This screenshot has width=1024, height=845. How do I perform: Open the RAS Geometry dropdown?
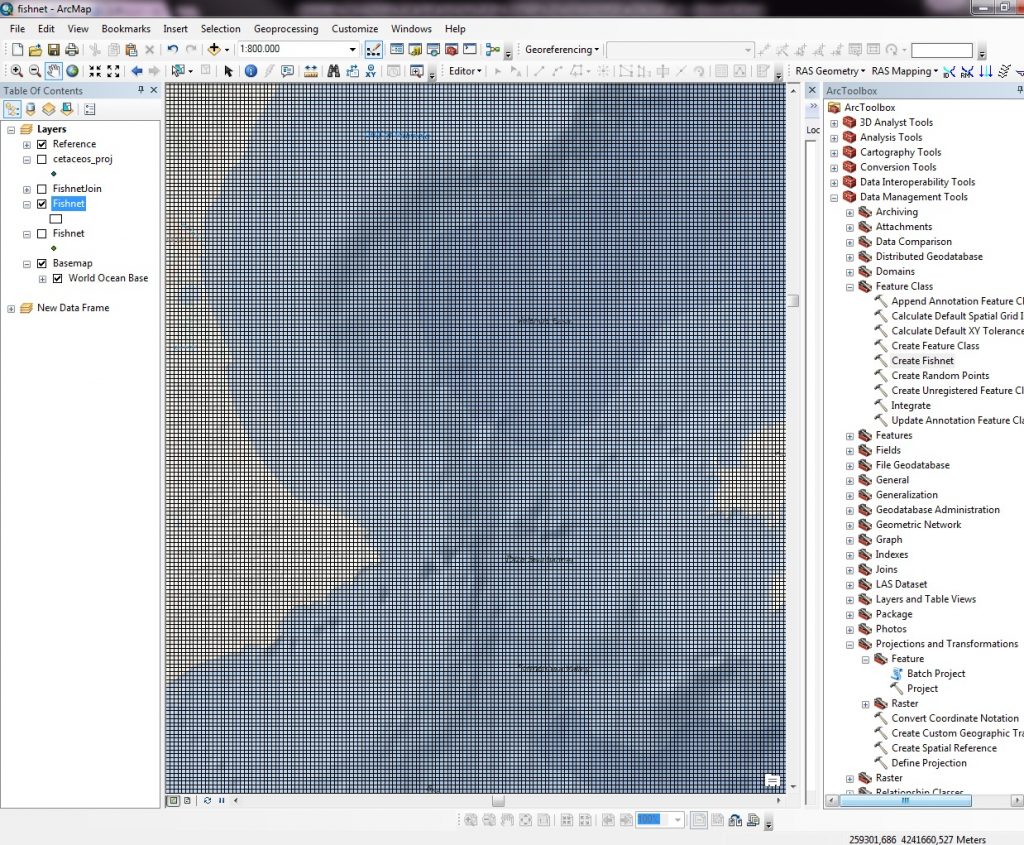click(x=829, y=71)
